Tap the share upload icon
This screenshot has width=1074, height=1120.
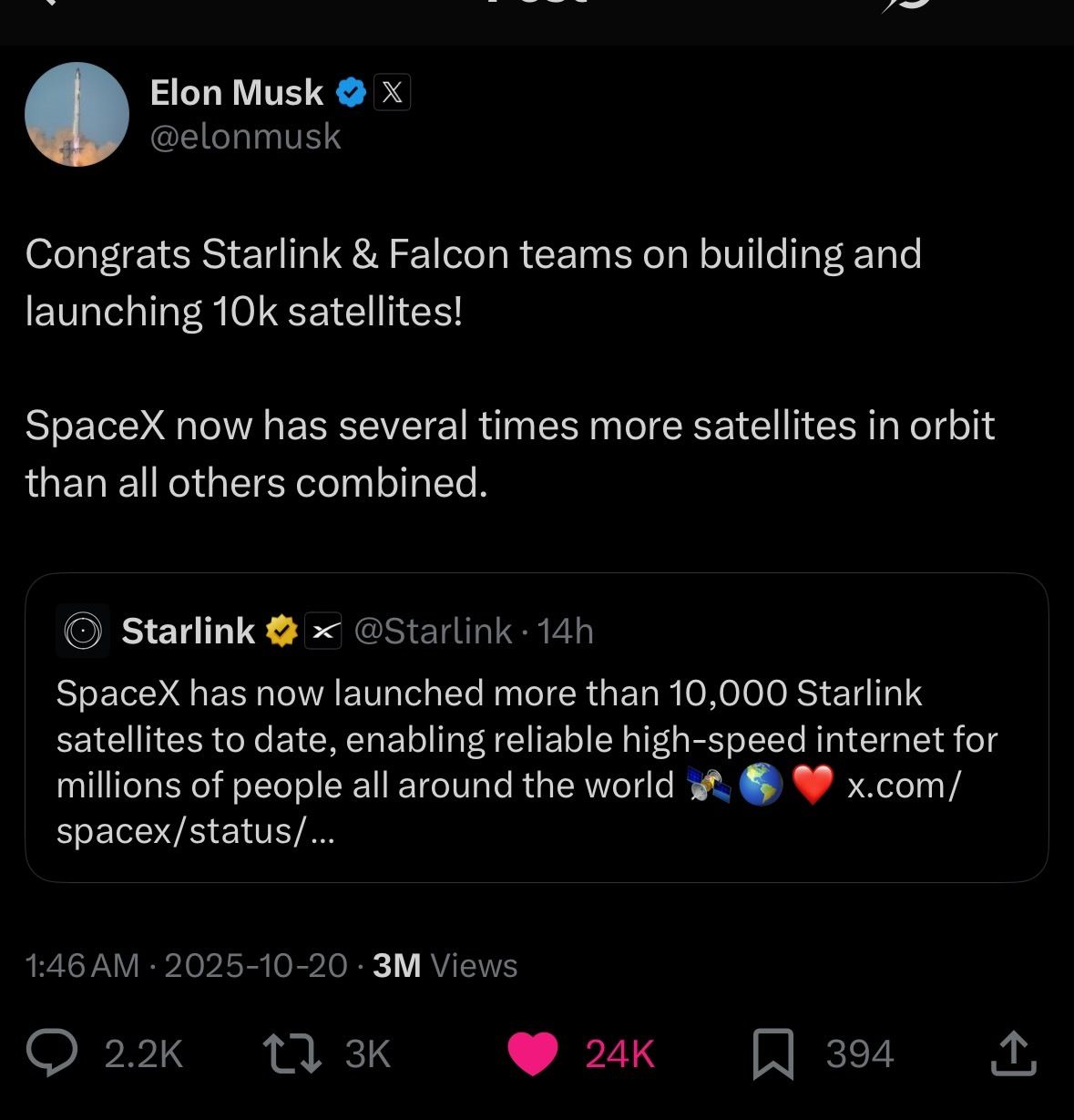(1013, 1053)
